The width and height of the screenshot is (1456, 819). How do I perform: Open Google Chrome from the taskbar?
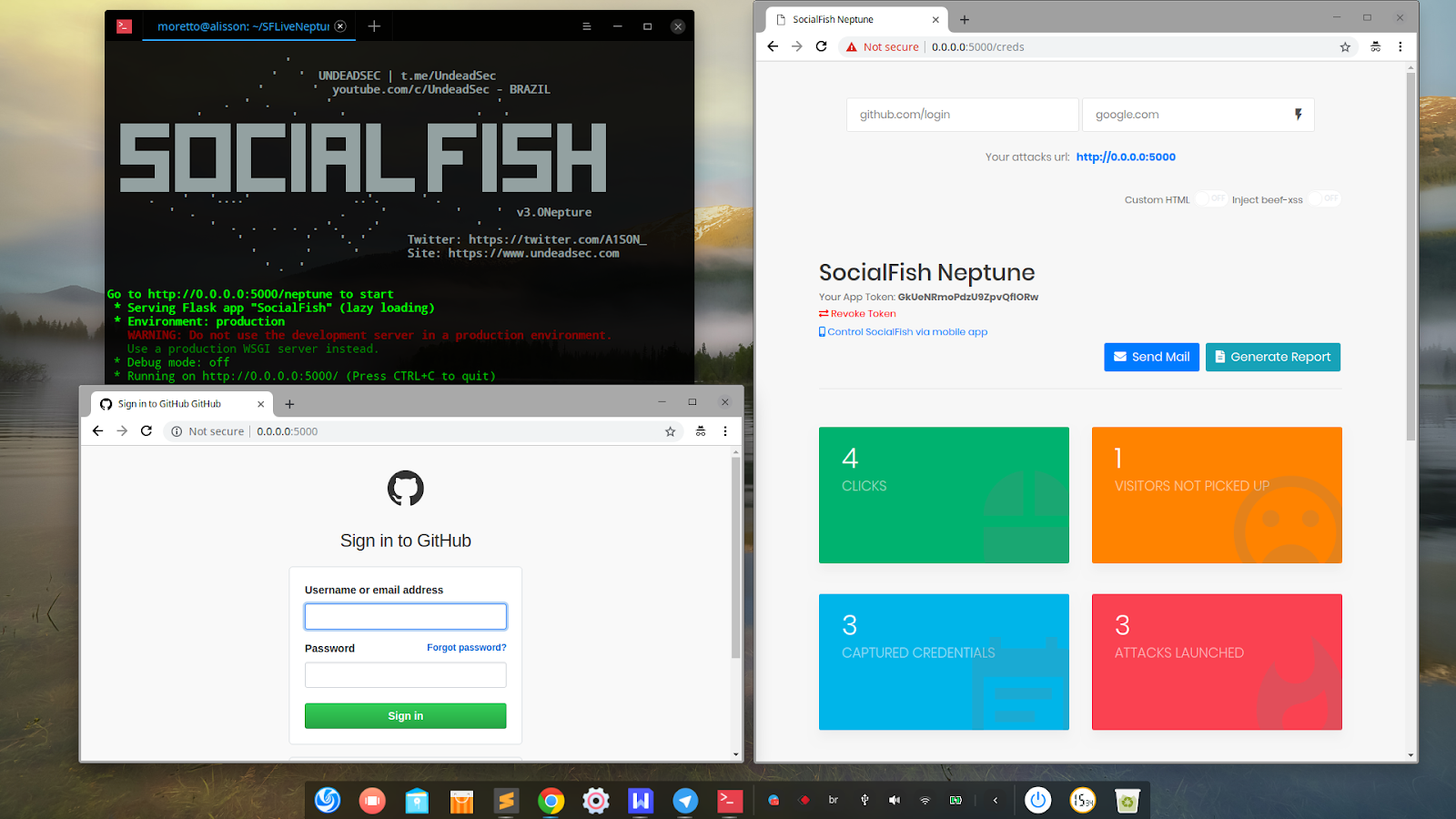(x=551, y=801)
